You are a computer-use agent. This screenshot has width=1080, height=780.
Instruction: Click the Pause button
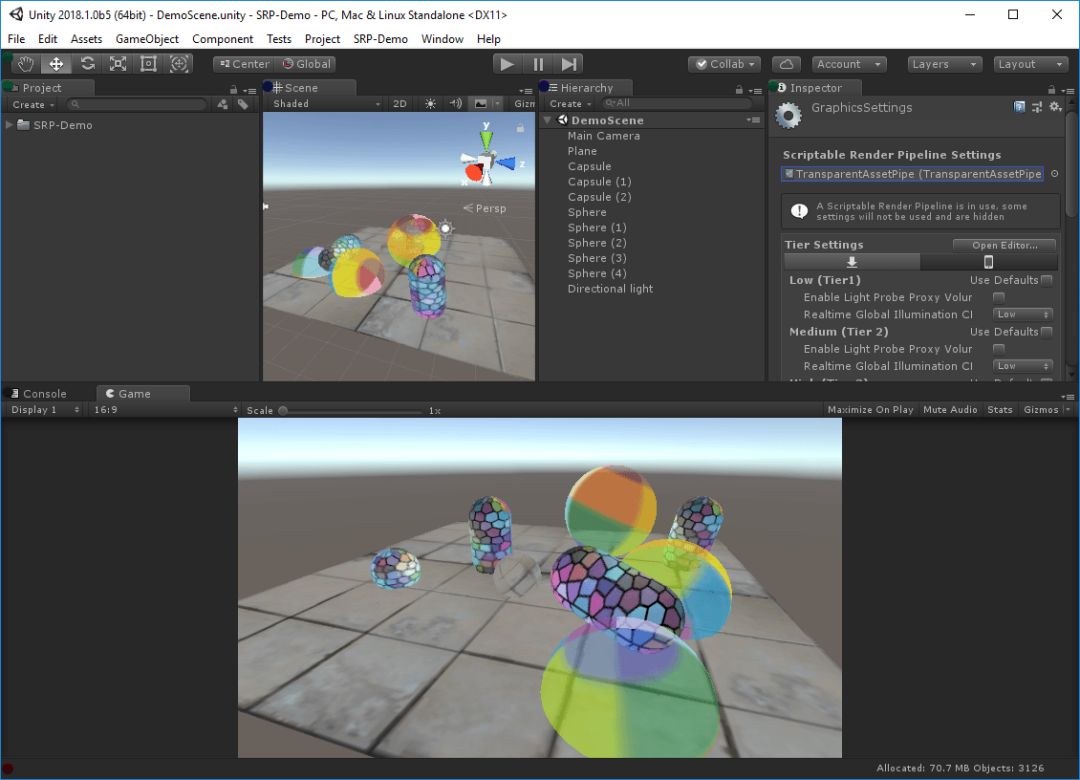coord(538,64)
